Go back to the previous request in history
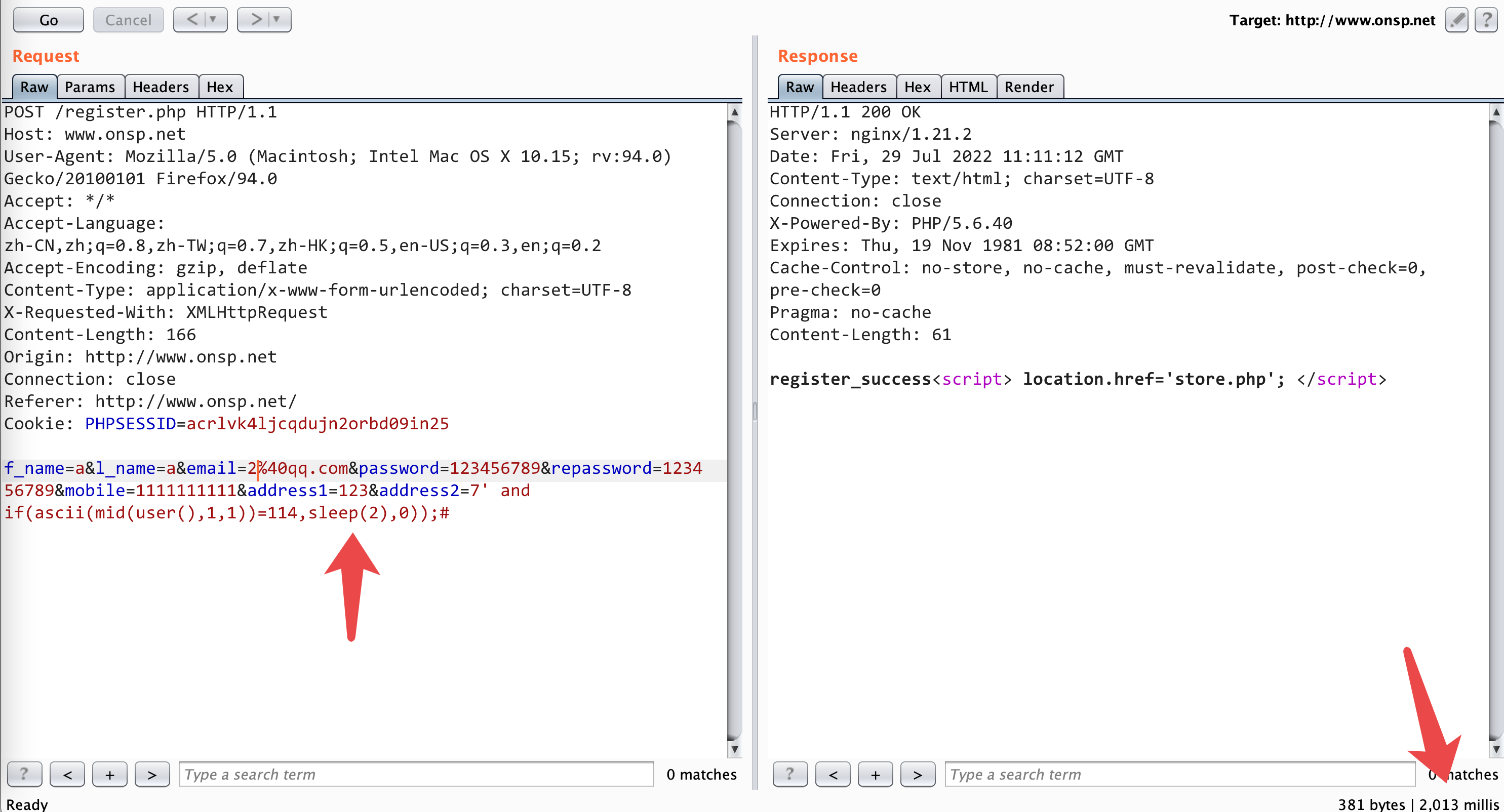 point(192,20)
